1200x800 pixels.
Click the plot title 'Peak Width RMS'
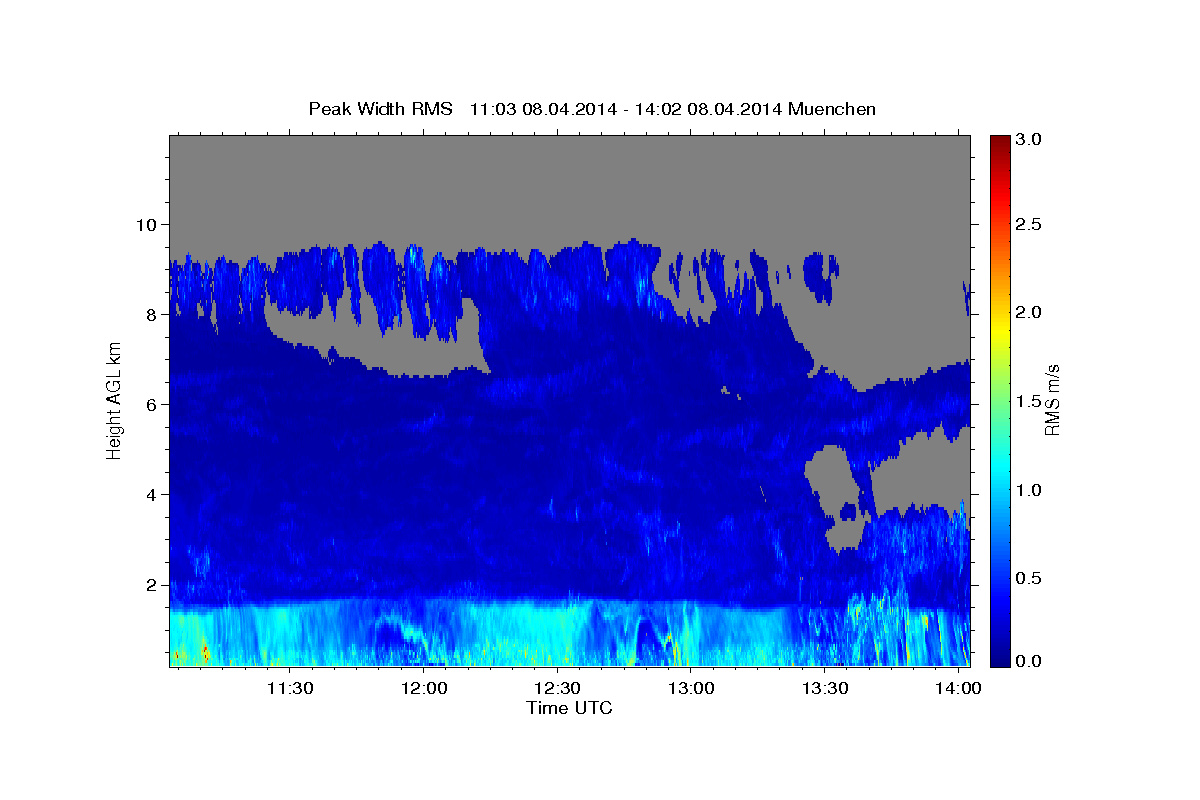pos(381,108)
